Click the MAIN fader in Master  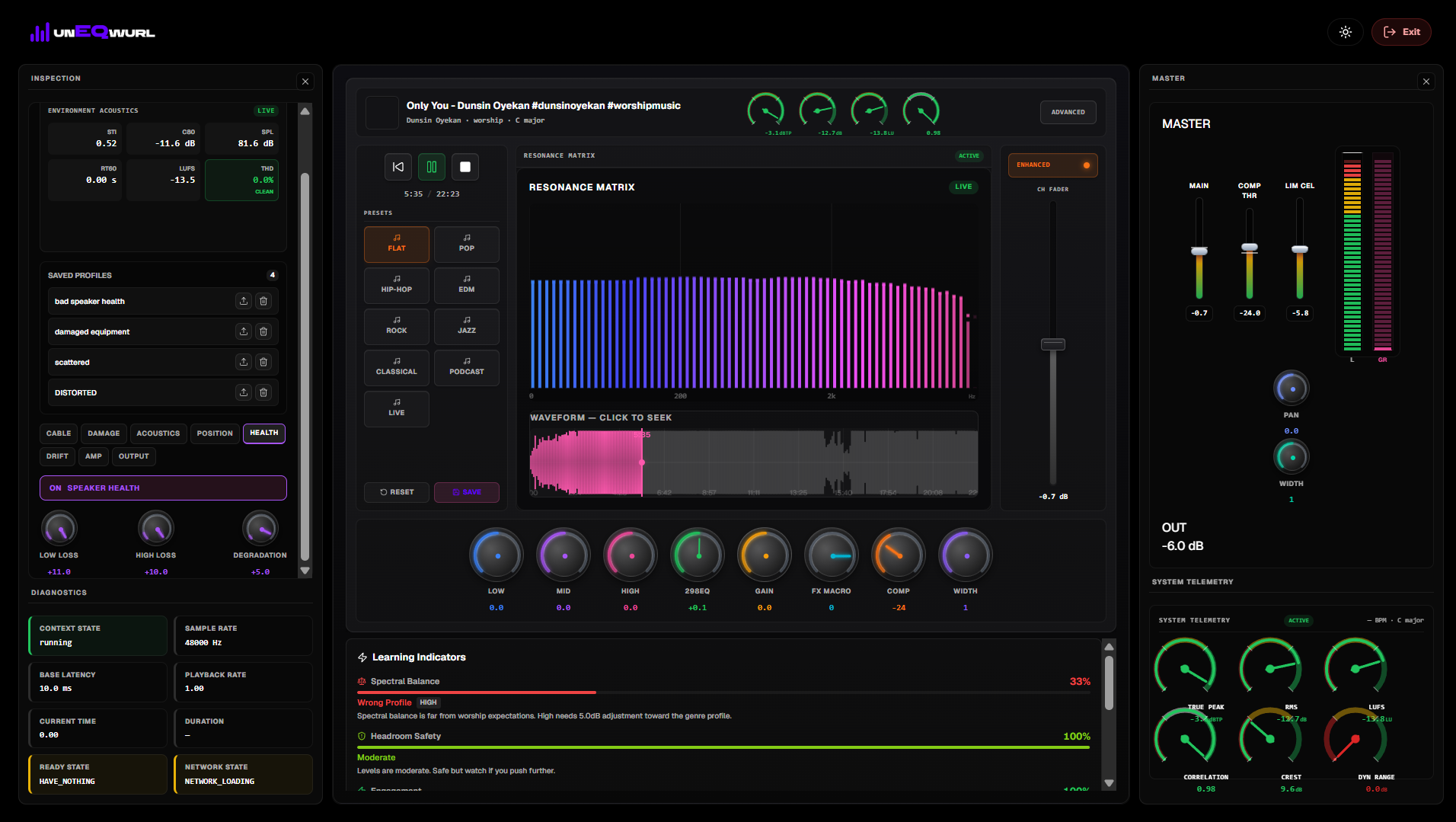click(x=1199, y=251)
